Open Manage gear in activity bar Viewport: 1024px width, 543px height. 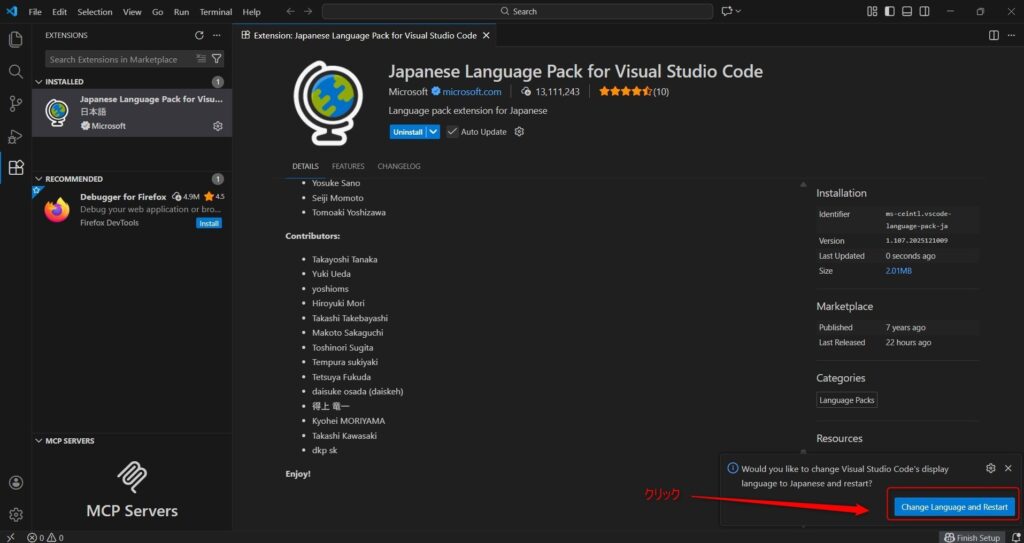point(16,514)
